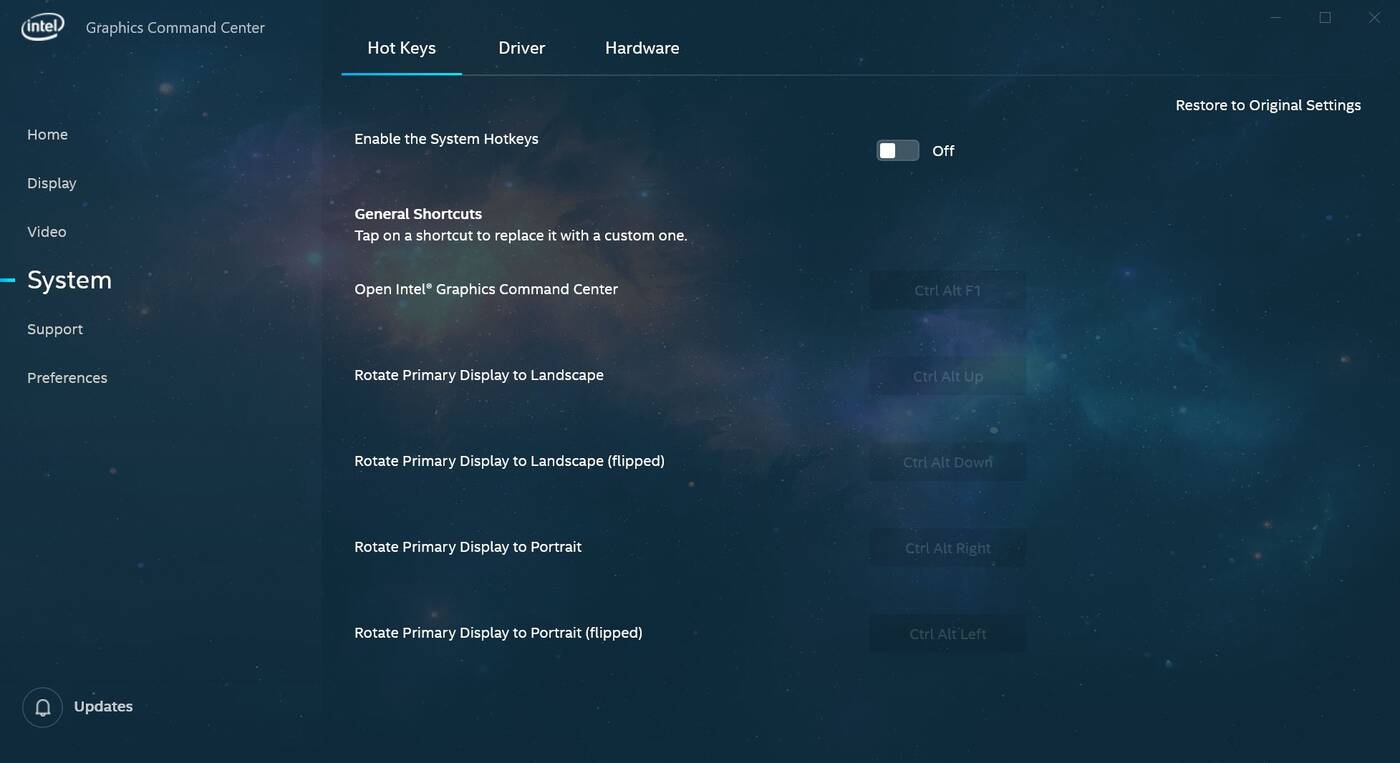The width and height of the screenshot is (1400, 763).
Task: Go to the Display section
Action: click(52, 183)
